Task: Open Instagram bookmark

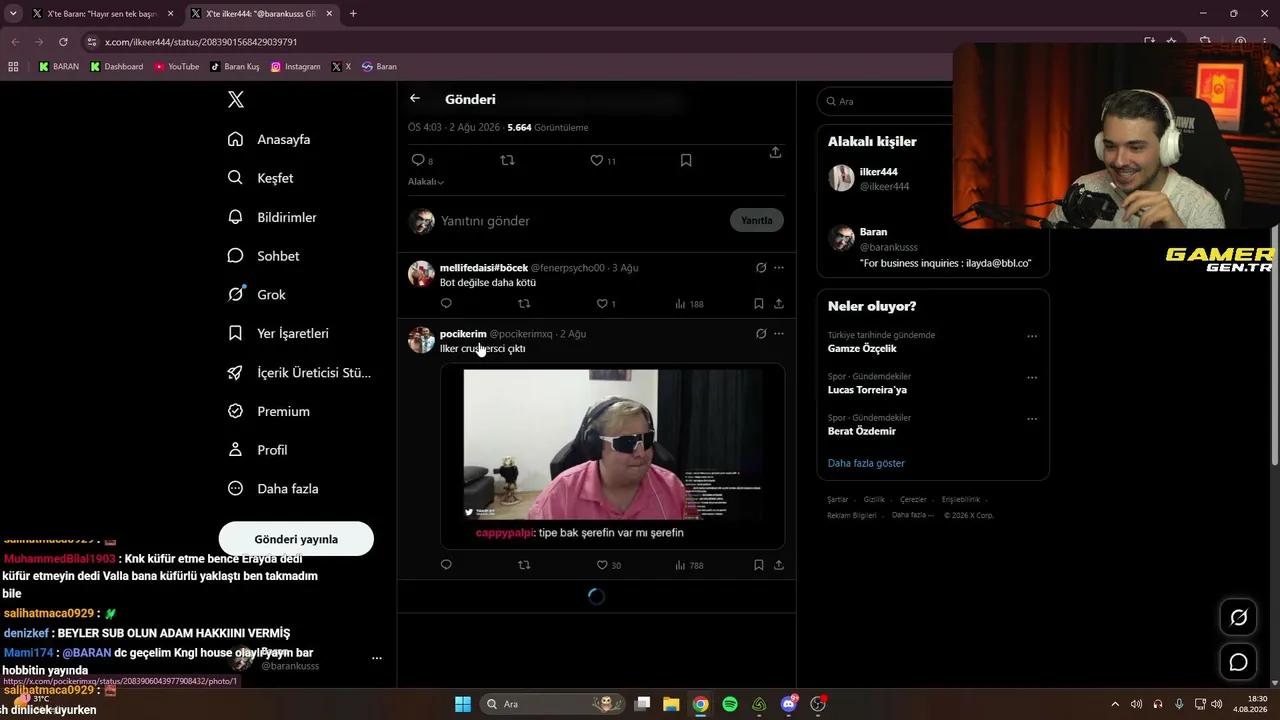Action: coord(295,67)
